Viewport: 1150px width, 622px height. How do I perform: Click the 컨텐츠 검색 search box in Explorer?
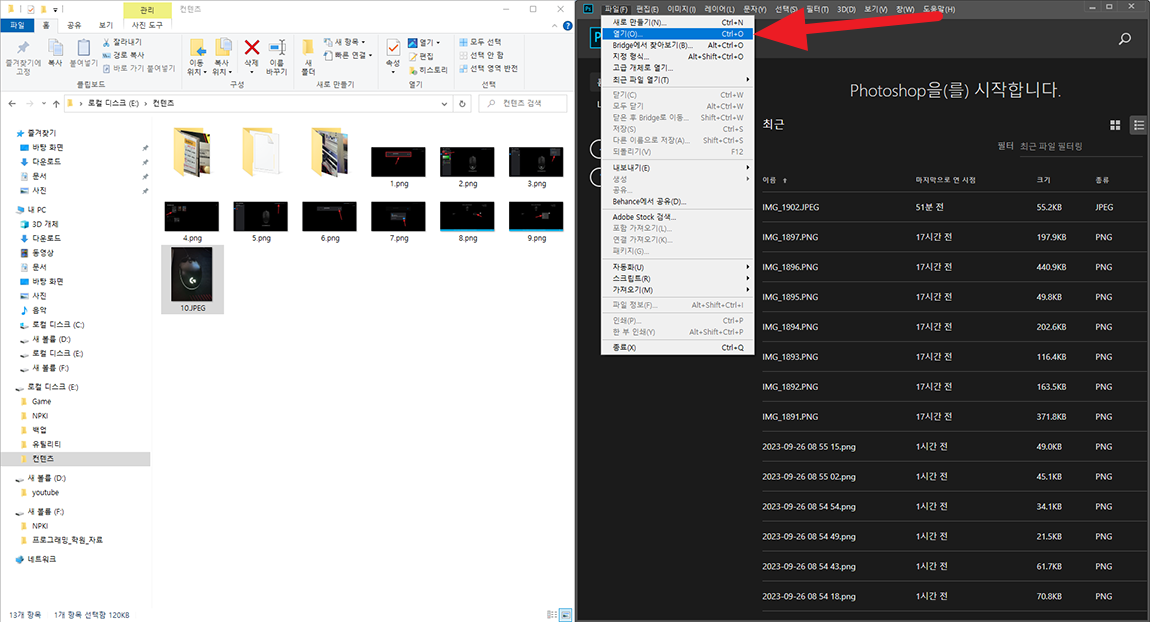pyautogui.click(x=523, y=103)
